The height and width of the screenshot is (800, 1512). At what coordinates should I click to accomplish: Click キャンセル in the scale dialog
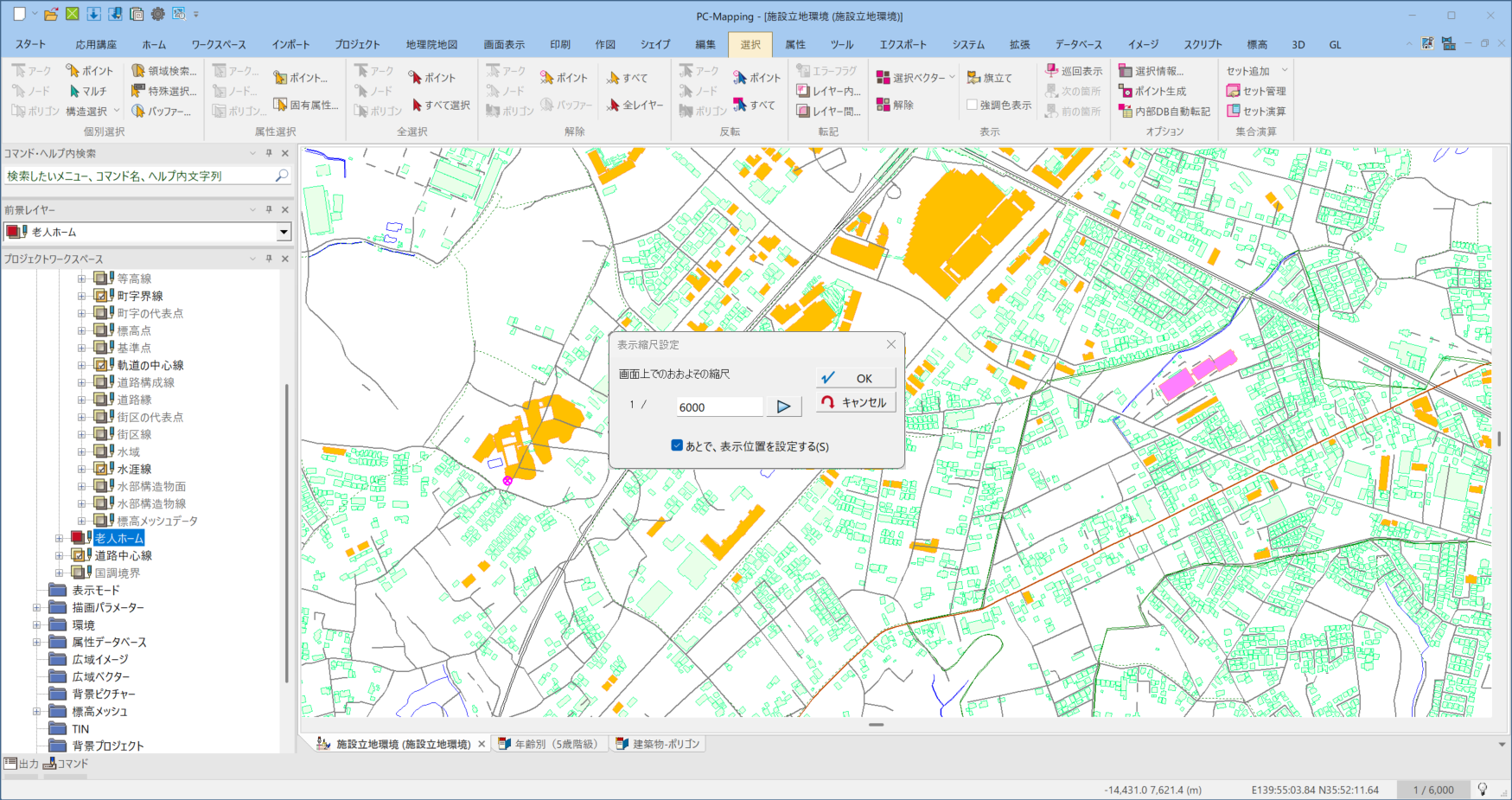[854, 402]
